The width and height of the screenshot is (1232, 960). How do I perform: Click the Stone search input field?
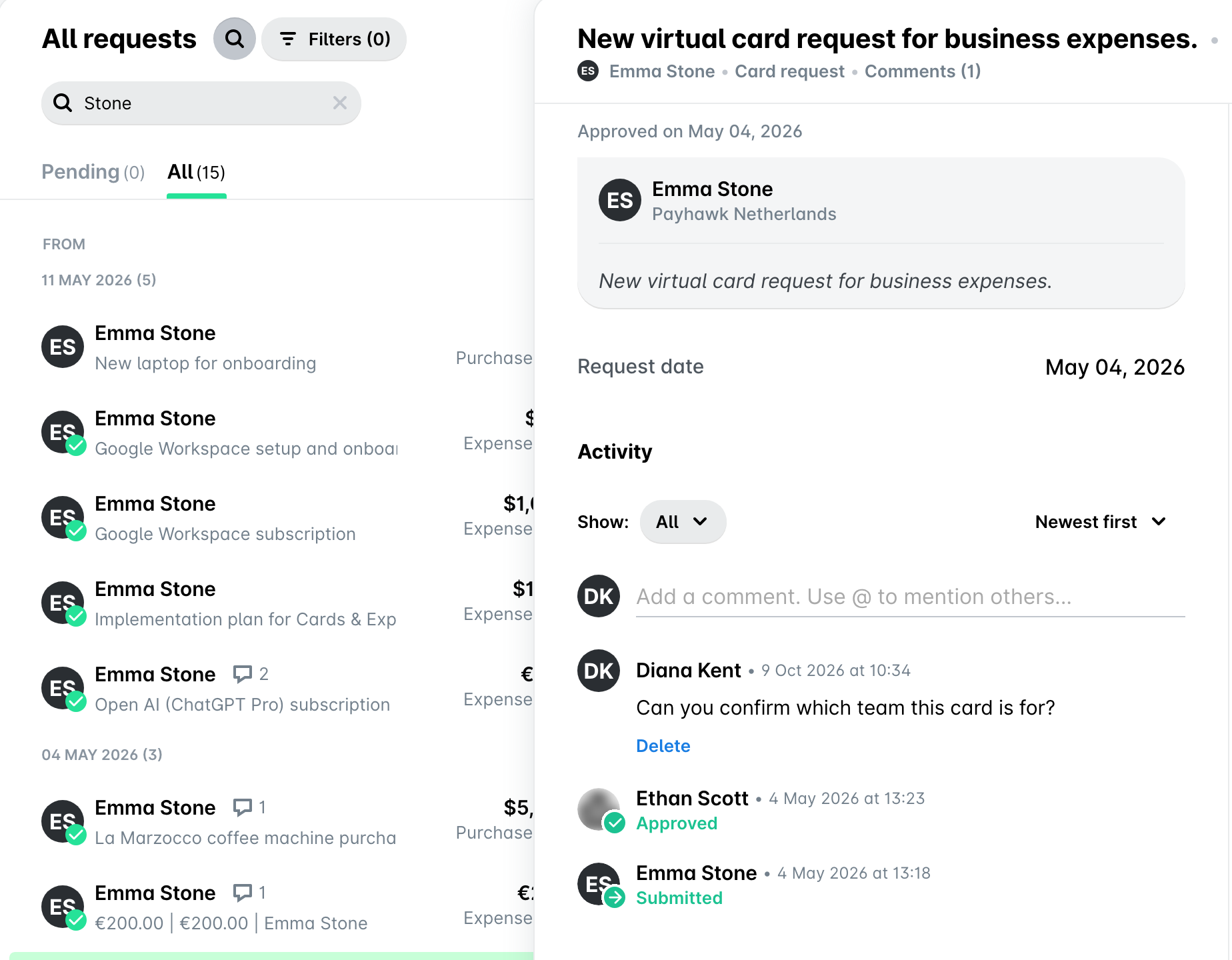201,103
